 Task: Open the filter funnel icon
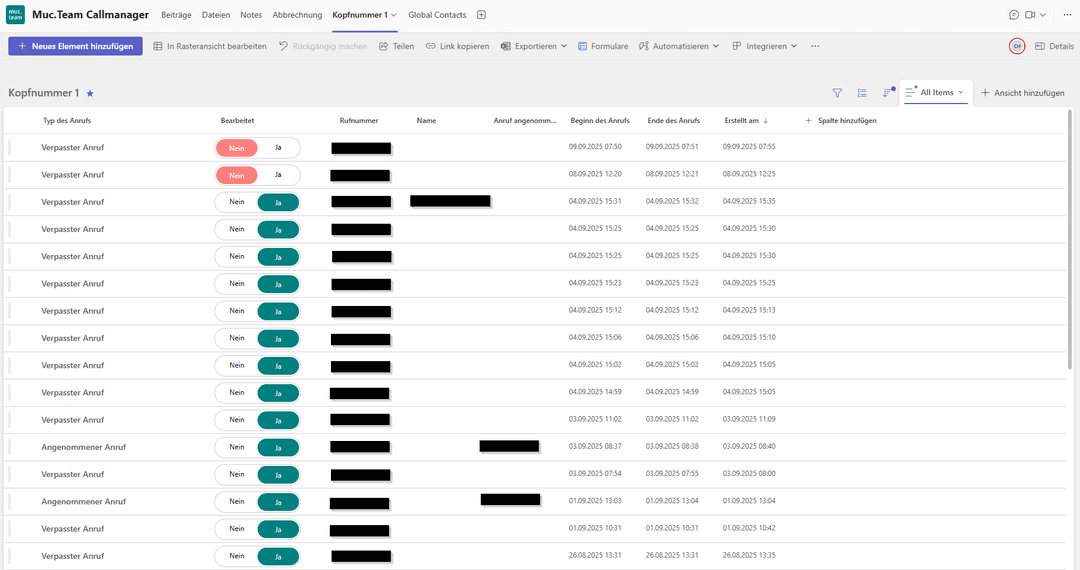pyautogui.click(x=837, y=93)
